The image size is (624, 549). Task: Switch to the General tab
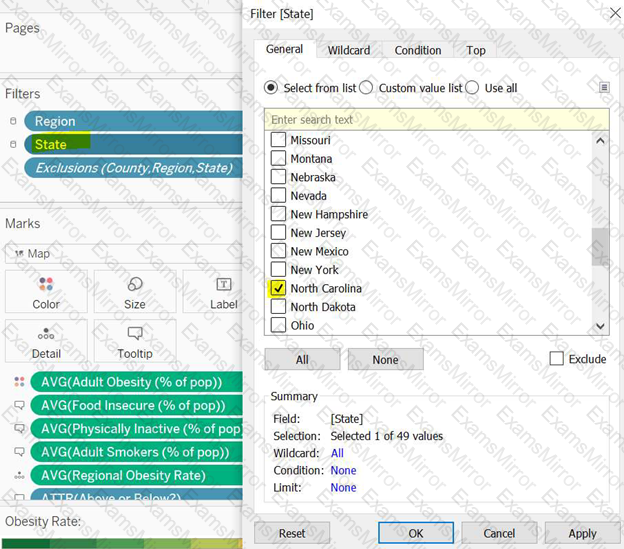[285, 49]
